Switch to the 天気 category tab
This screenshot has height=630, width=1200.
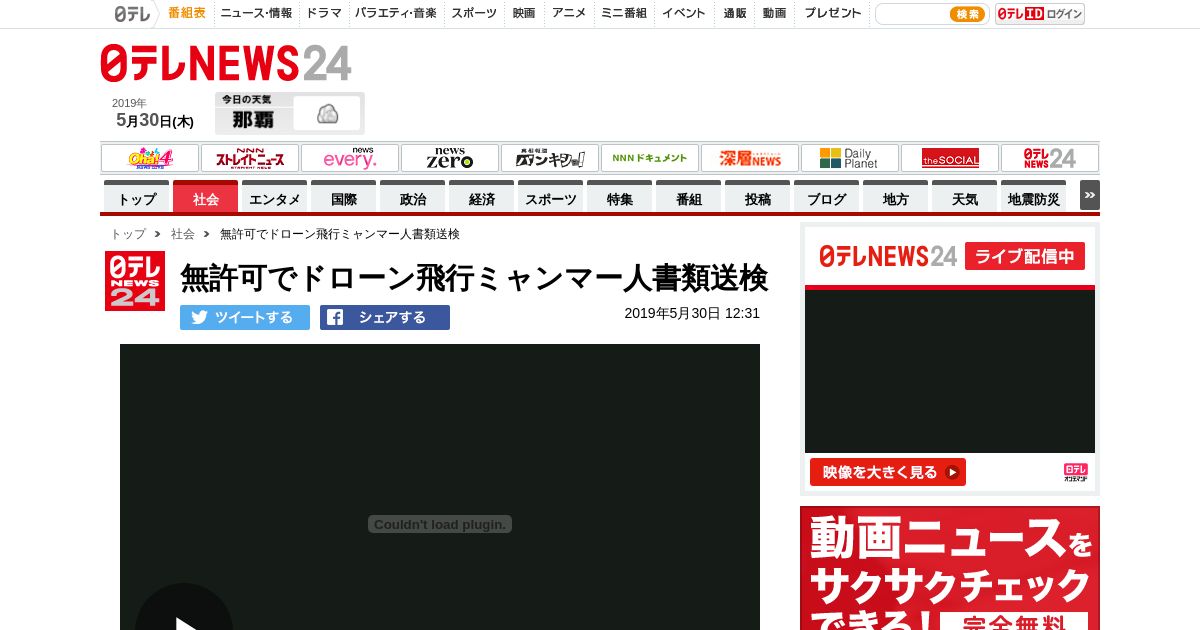click(x=965, y=198)
